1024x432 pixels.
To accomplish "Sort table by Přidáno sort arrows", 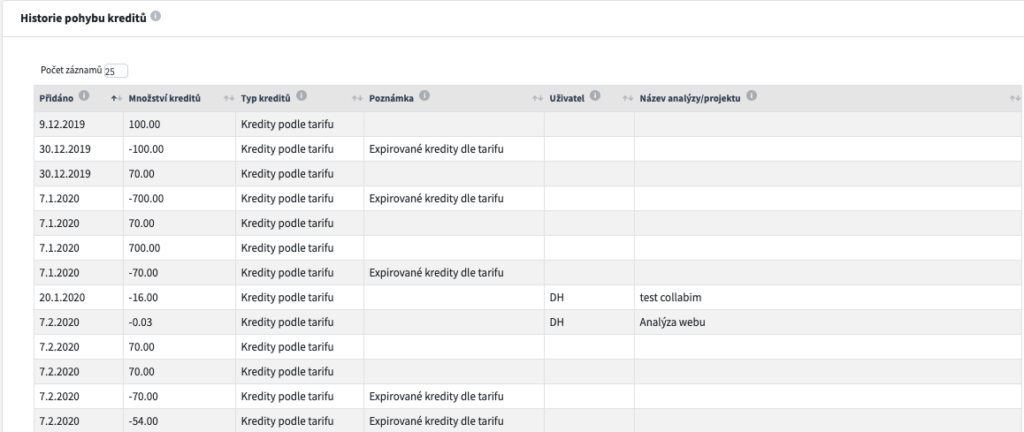I will (116, 99).
